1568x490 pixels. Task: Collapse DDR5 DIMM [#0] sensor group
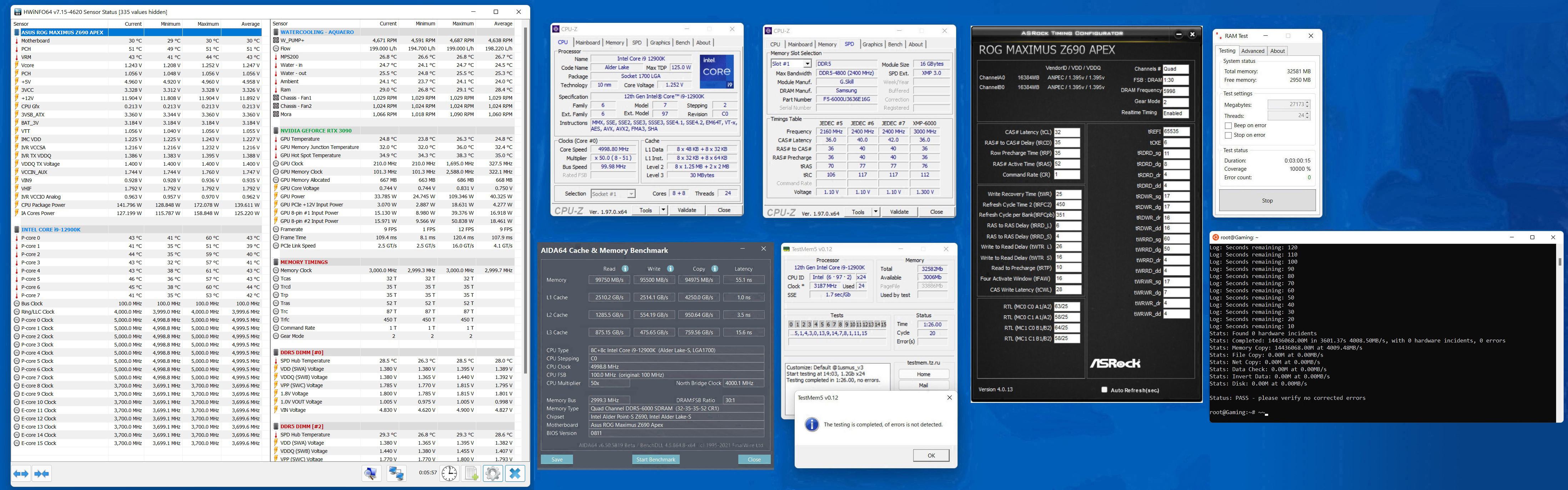[x=276, y=352]
